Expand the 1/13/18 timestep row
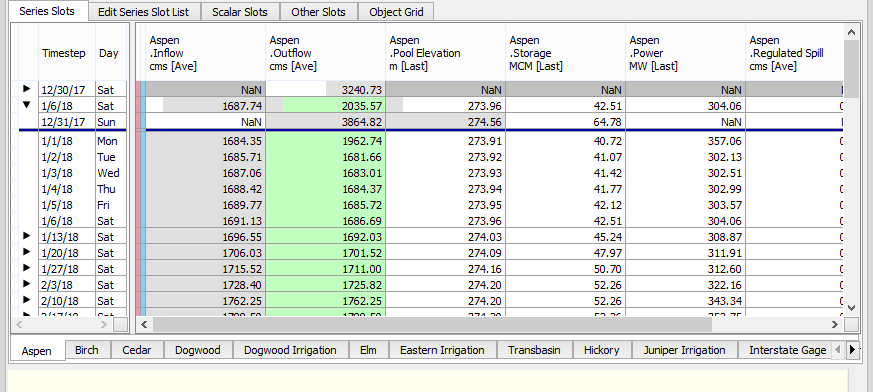The image size is (873, 392). click(26, 236)
